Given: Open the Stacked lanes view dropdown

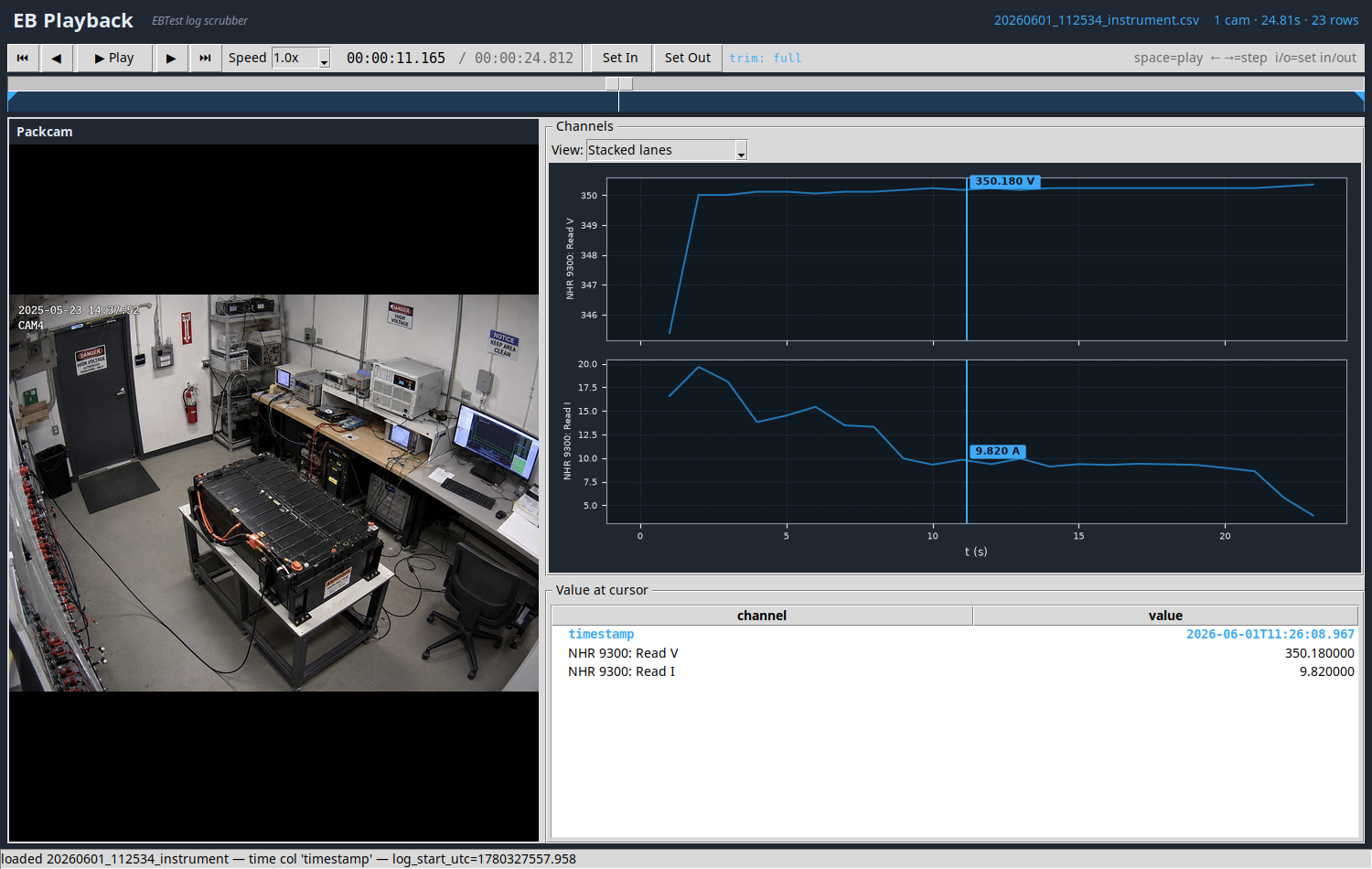Looking at the screenshot, I should click(667, 150).
